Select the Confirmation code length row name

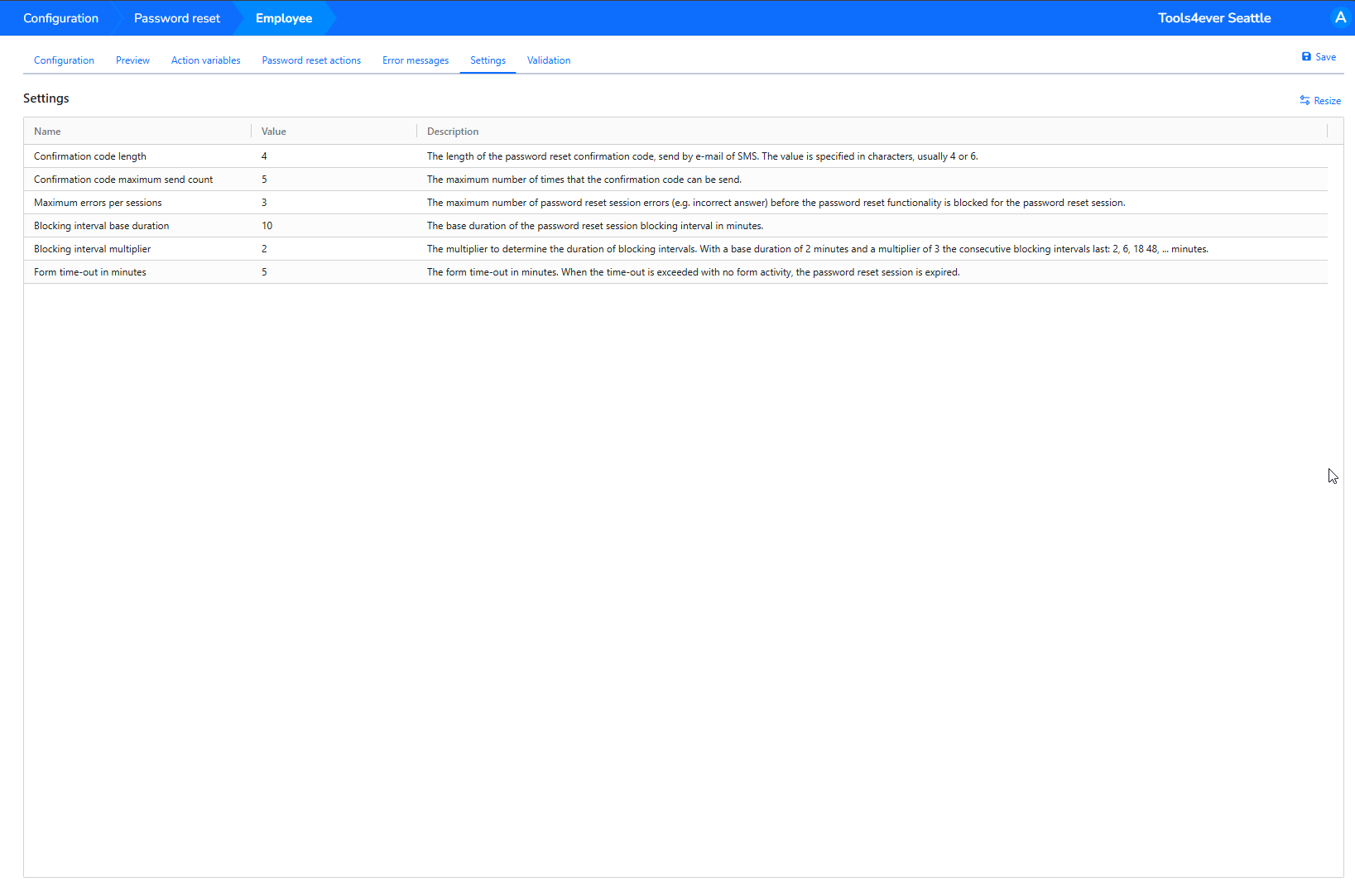click(90, 156)
